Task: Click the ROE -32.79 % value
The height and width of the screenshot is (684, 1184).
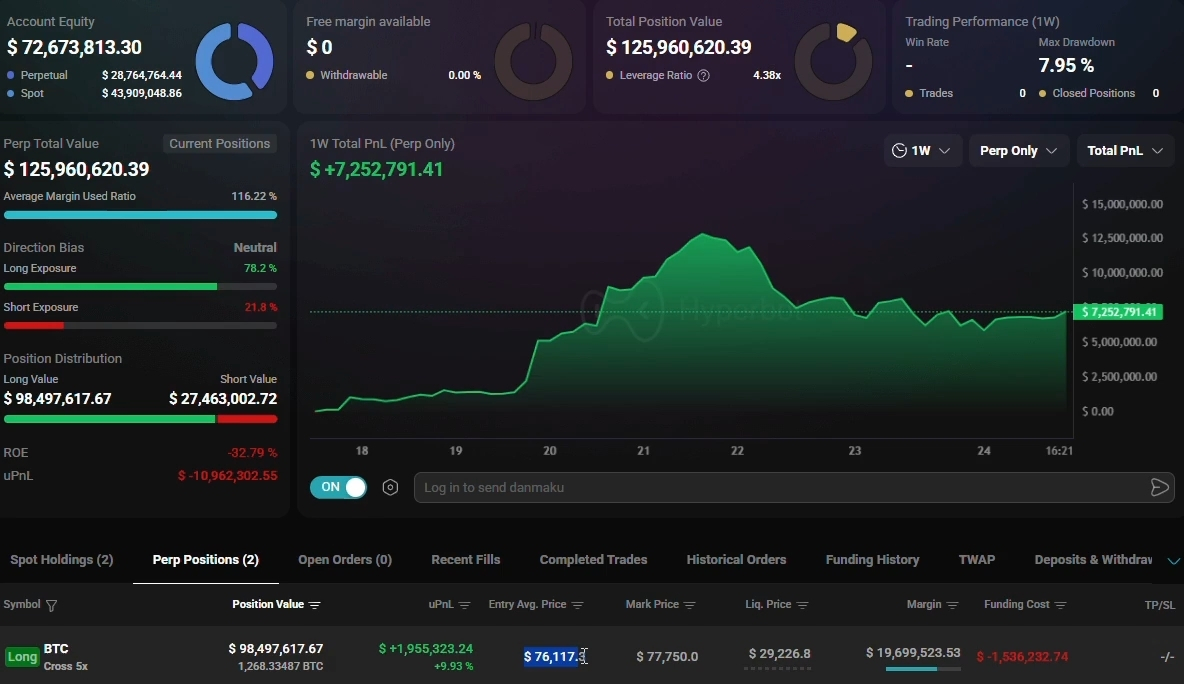Action: click(252, 453)
